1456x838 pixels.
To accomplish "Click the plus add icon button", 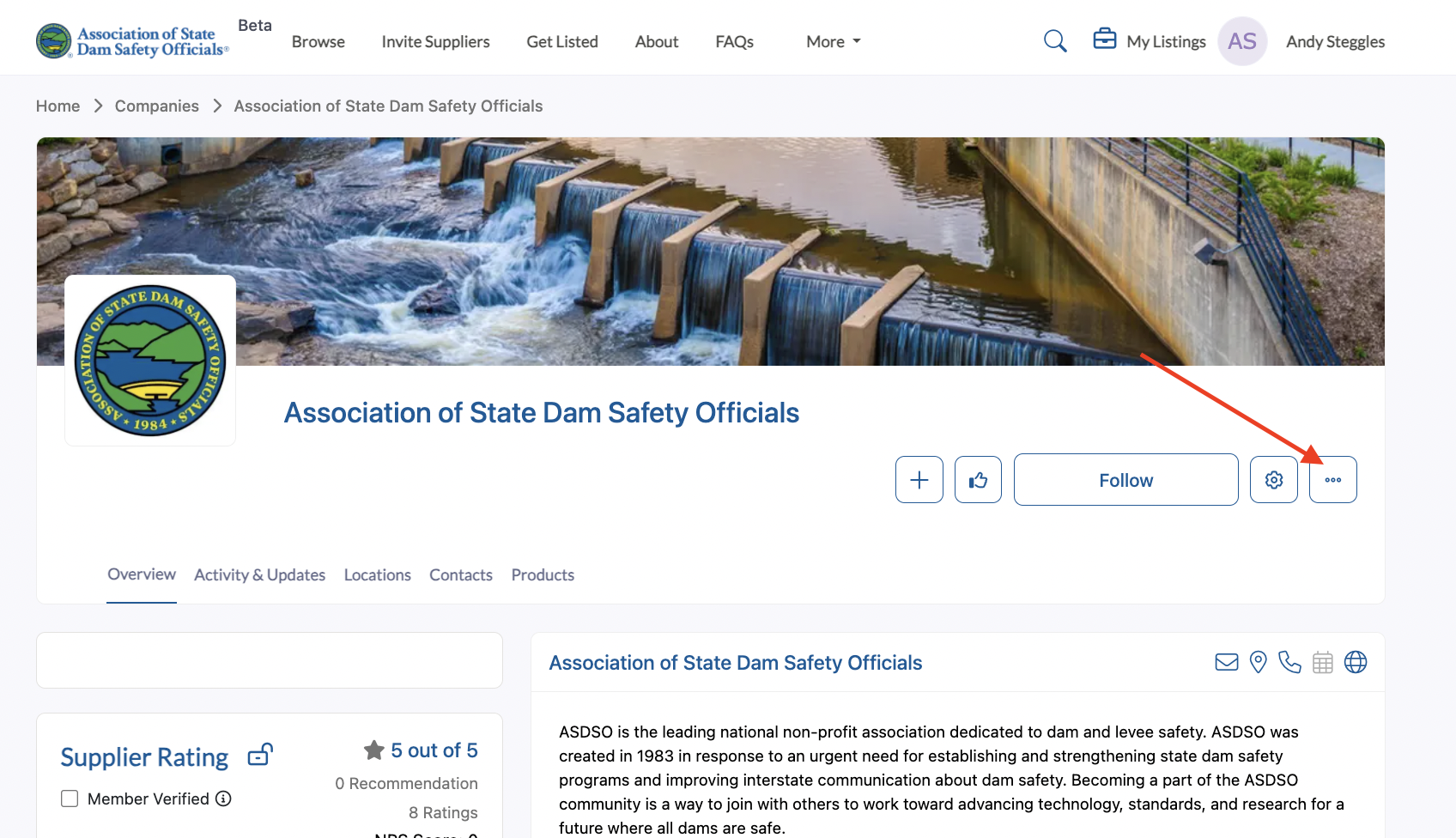I will [919, 480].
